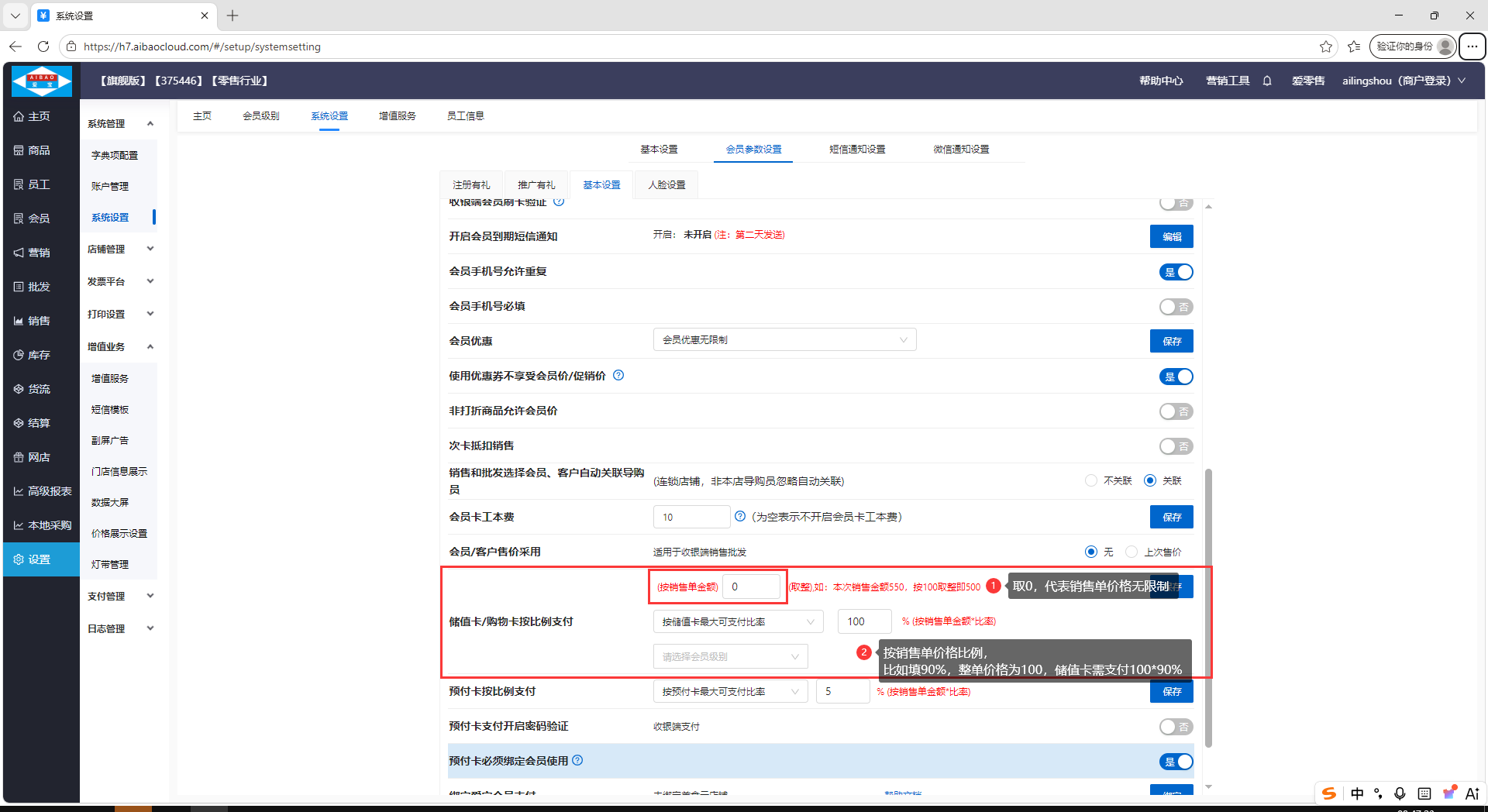Switch to 人脸设置 tab
This screenshot has width=1488, height=812.
[x=666, y=185]
